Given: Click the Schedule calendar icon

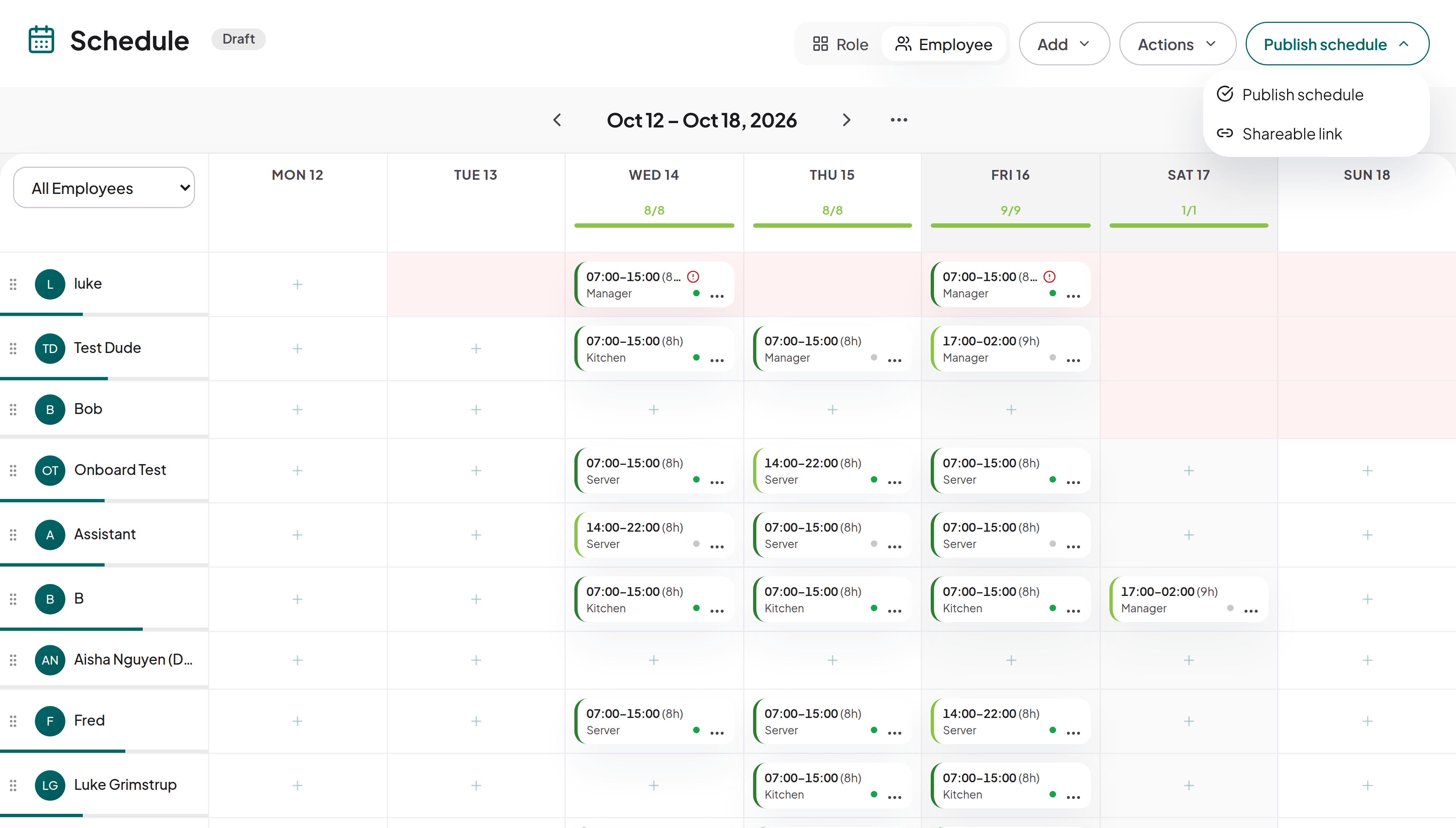Looking at the screenshot, I should [41, 40].
